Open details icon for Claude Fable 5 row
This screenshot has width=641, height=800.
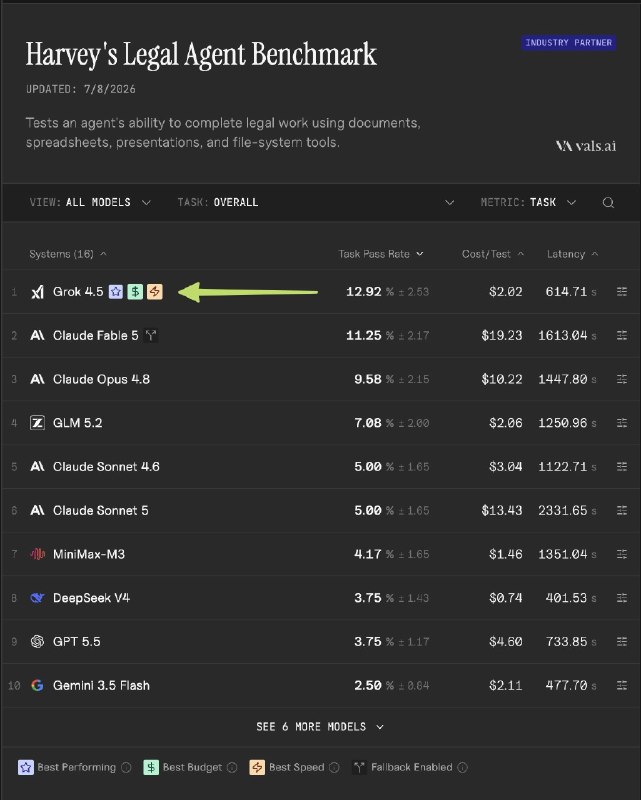coord(622,335)
